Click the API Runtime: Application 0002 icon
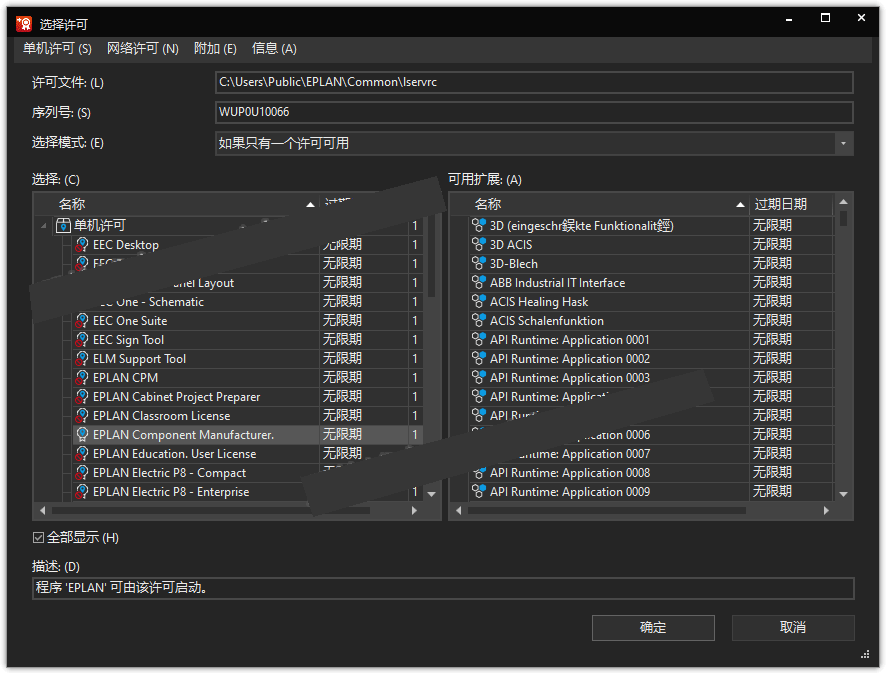The image size is (888, 673). pos(479,359)
